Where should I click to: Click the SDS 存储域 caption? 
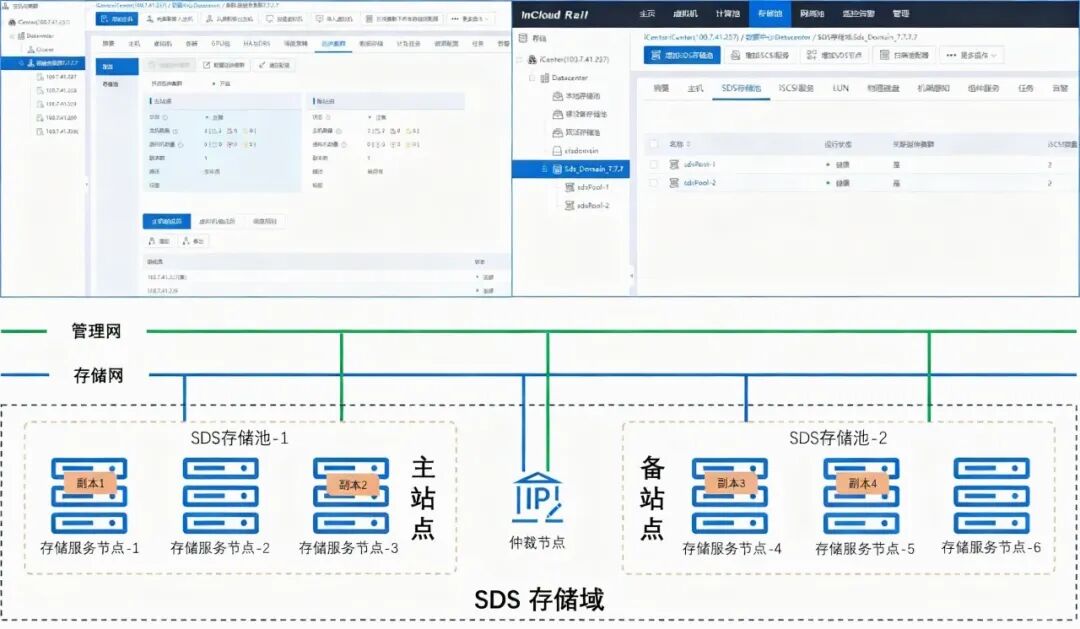click(539, 599)
